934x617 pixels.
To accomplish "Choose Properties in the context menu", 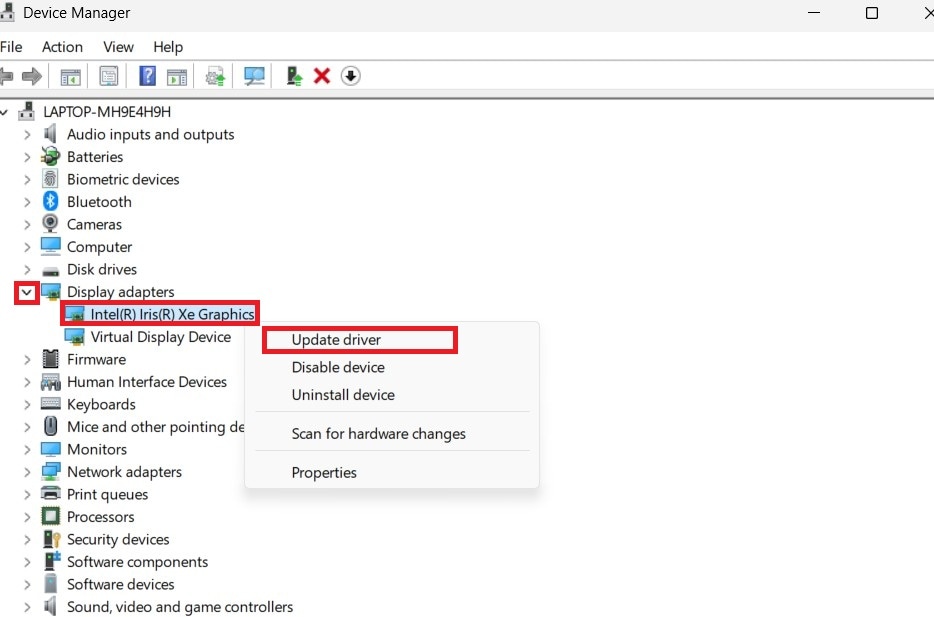I will (x=324, y=472).
